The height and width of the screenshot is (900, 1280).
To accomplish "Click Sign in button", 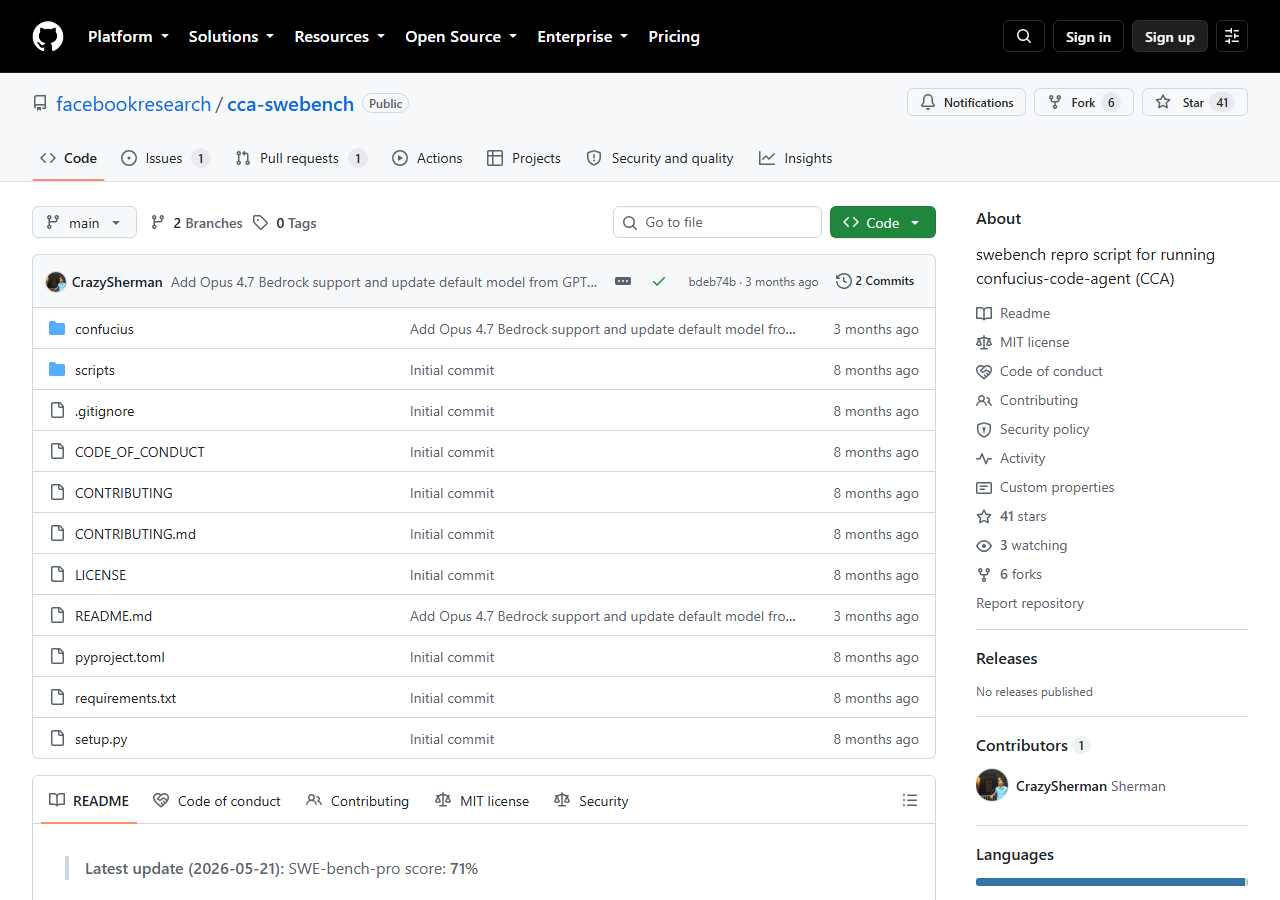I will pyautogui.click(x=1088, y=36).
